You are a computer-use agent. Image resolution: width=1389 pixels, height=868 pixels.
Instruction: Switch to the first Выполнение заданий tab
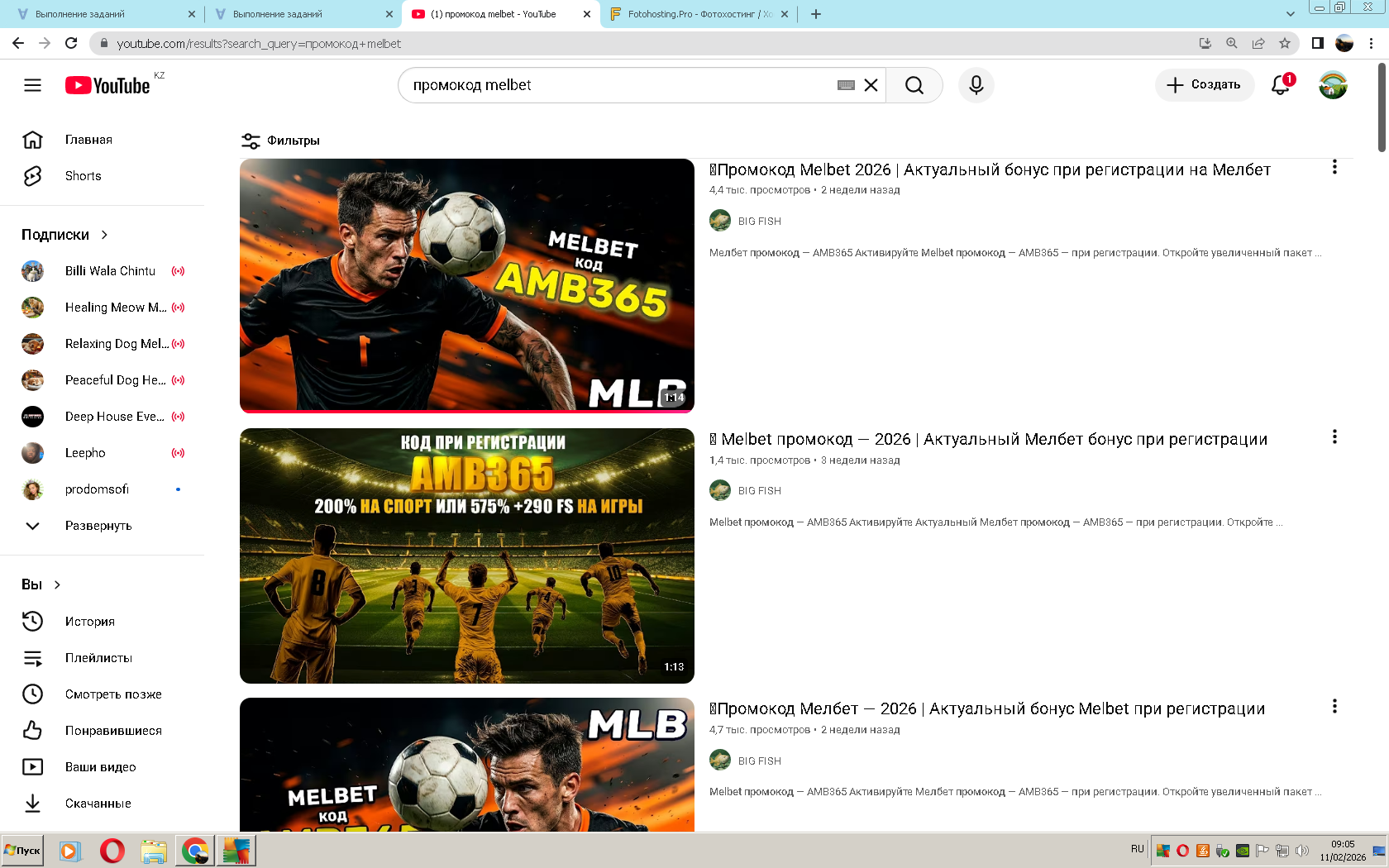coord(104,14)
